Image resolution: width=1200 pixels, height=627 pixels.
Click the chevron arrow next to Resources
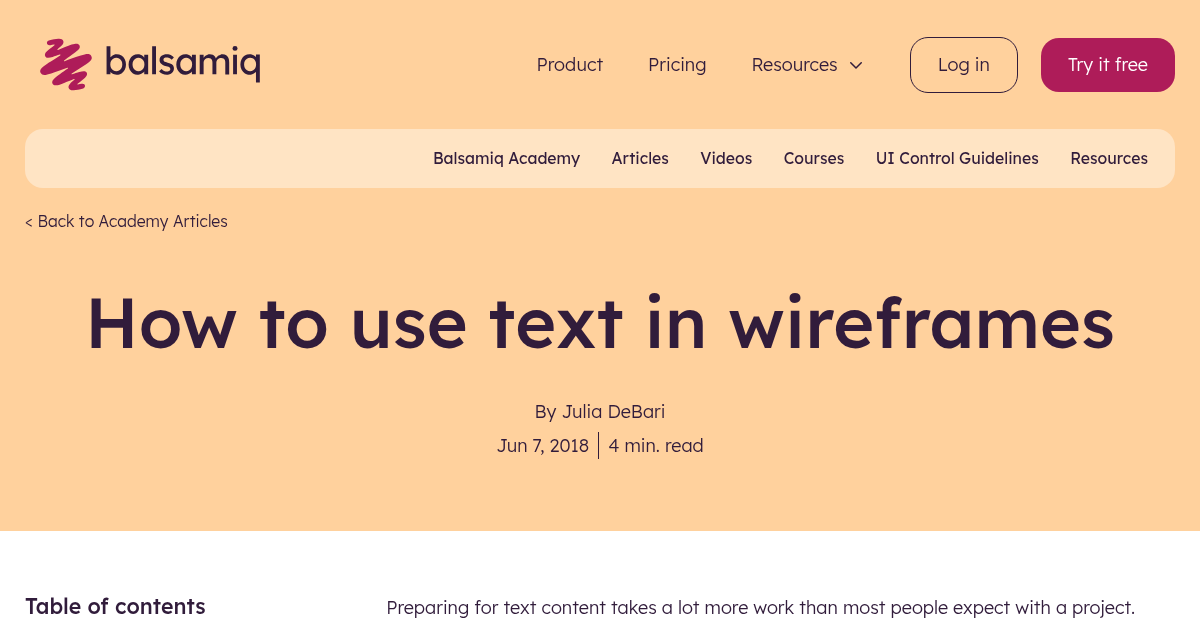(x=856, y=65)
